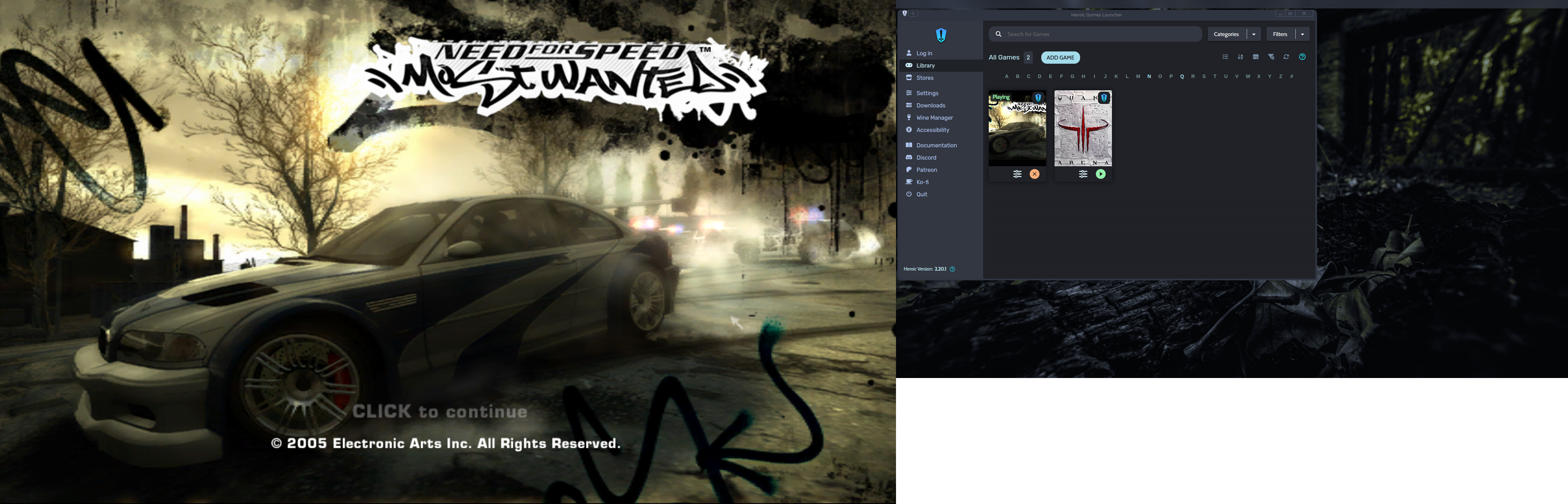The width and height of the screenshot is (1568, 504).
Task: Stop the running Need for Speed game
Action: (1034, 174)
